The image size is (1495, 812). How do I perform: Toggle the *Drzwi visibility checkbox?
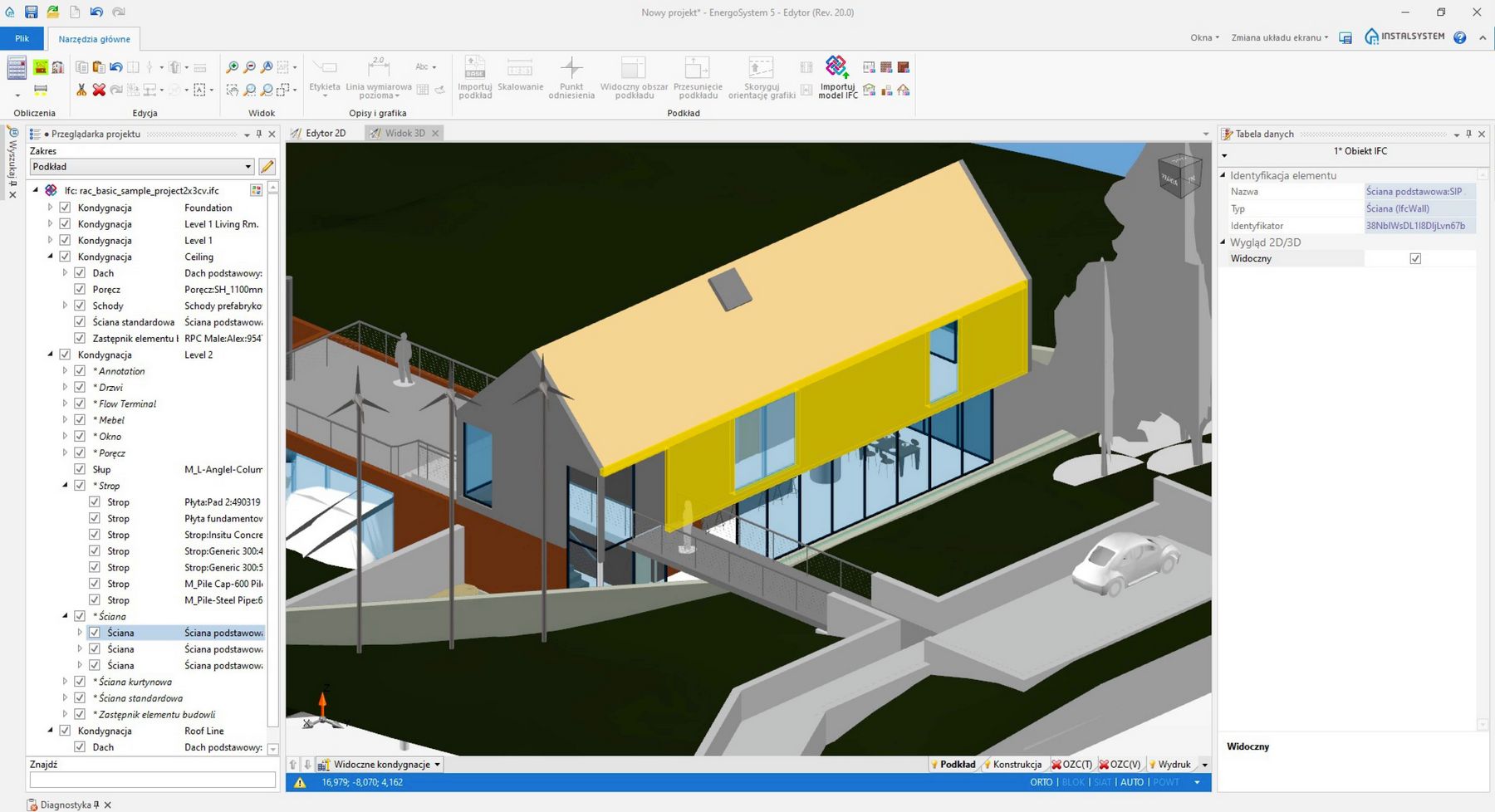(x=80, y=388)
